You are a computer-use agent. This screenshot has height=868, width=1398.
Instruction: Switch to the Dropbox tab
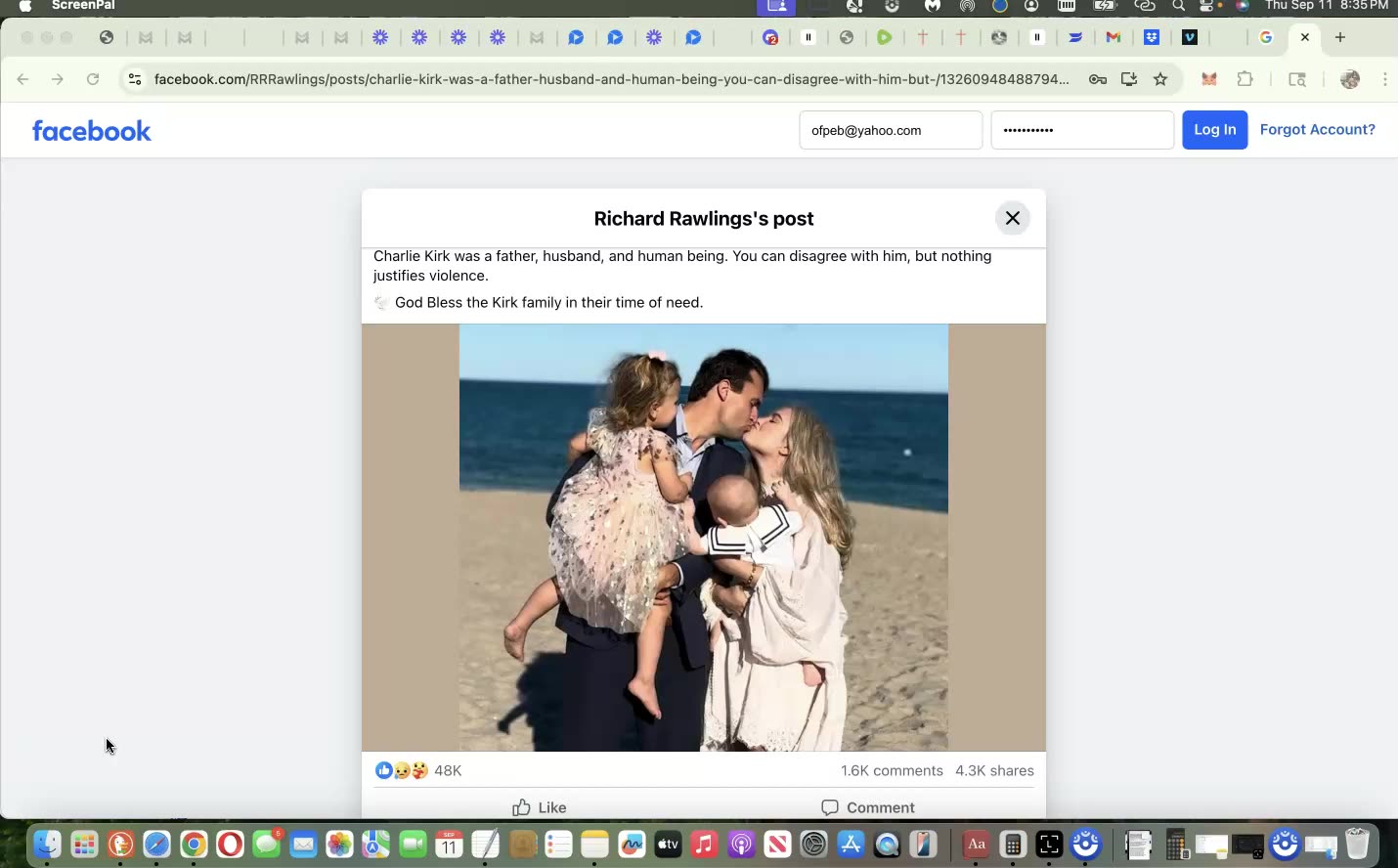coord(1152,37)
